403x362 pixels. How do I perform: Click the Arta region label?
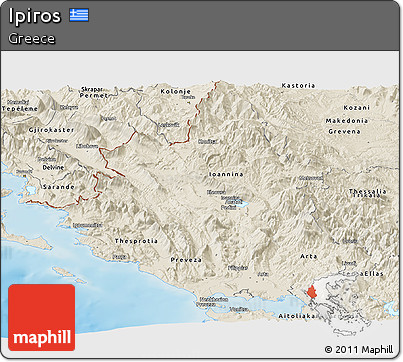click(x=309, y=256)
